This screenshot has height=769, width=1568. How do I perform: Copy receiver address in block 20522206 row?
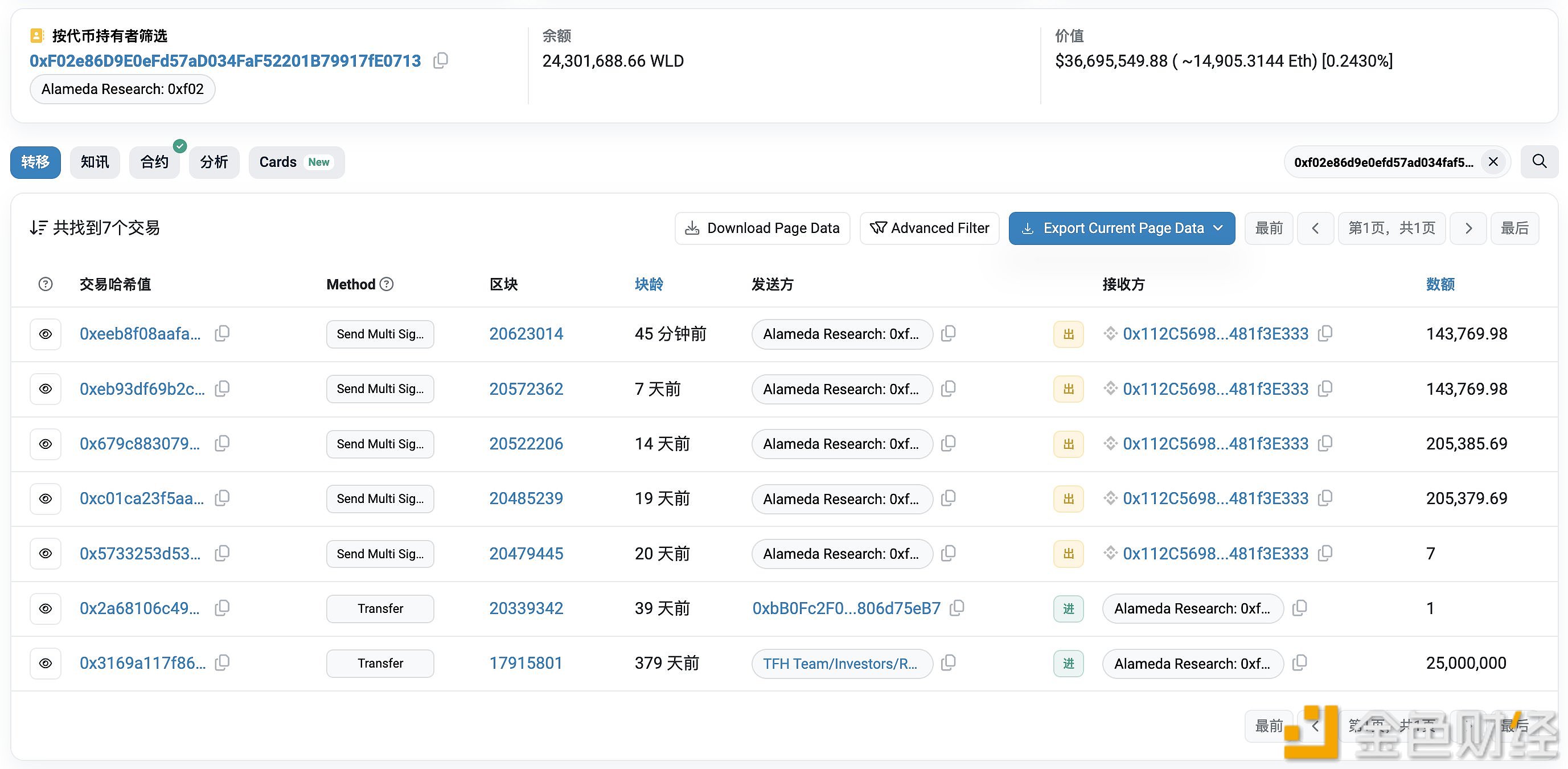pos(1325,443)
